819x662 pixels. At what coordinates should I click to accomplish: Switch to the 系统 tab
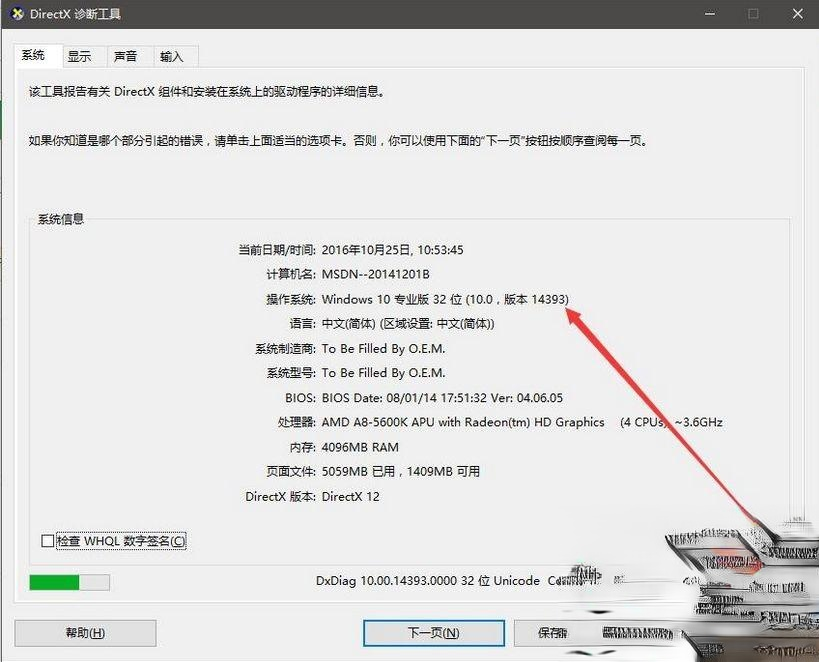(33, 55)
